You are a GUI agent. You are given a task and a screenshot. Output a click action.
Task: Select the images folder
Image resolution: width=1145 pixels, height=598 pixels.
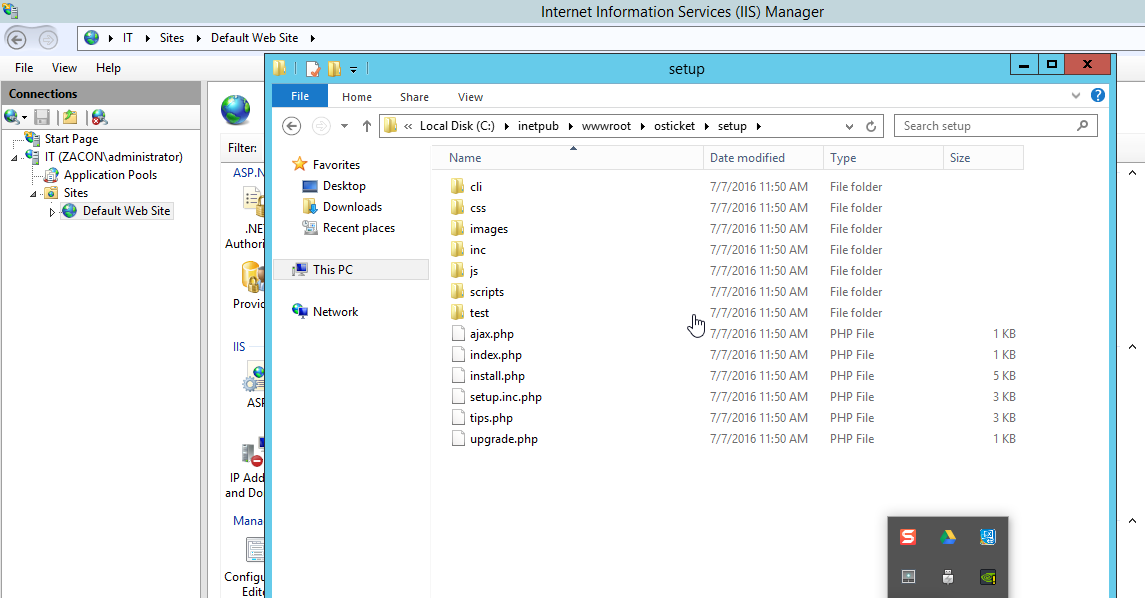[489, 229]
